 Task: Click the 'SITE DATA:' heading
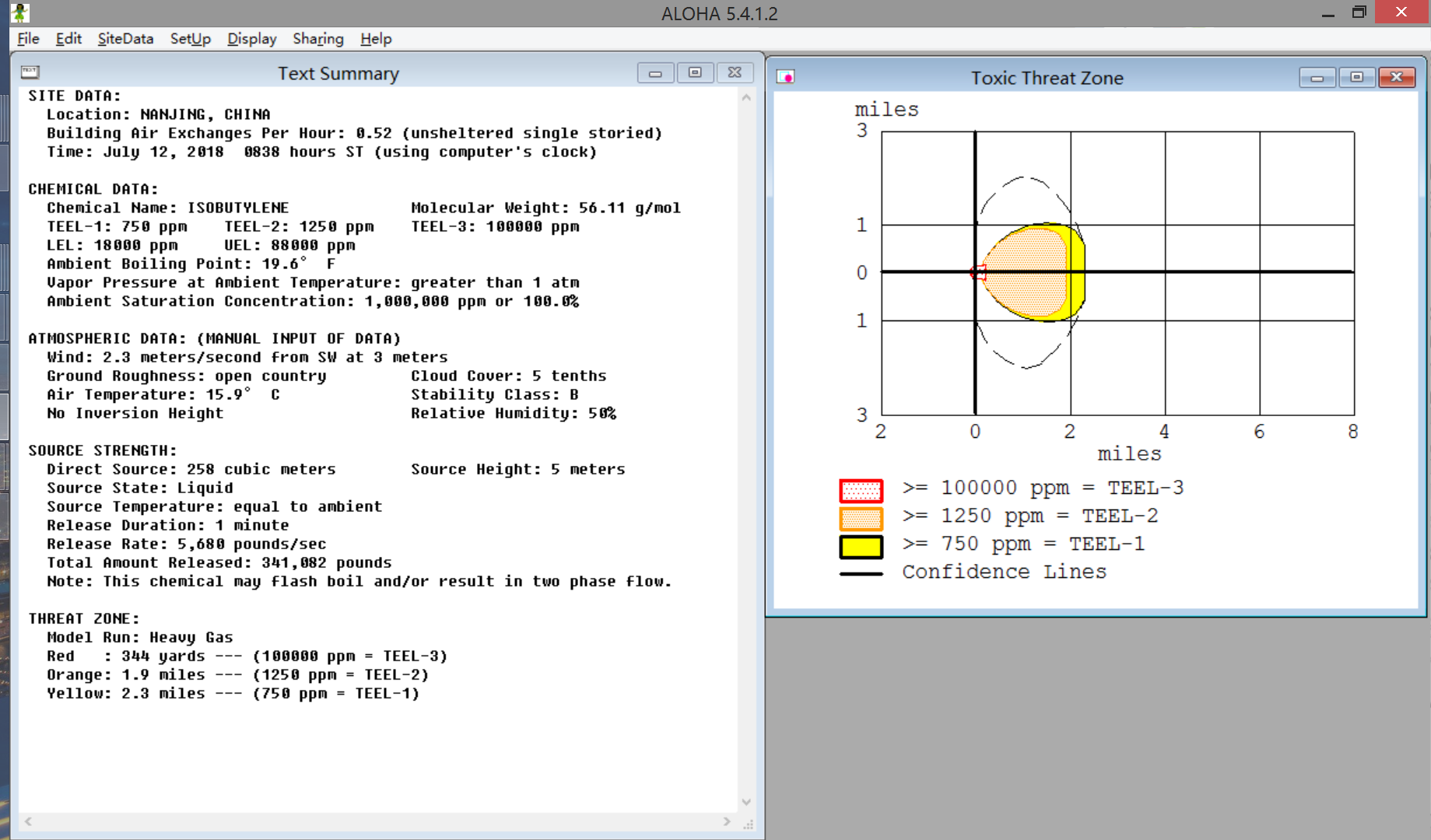(75, 96)
